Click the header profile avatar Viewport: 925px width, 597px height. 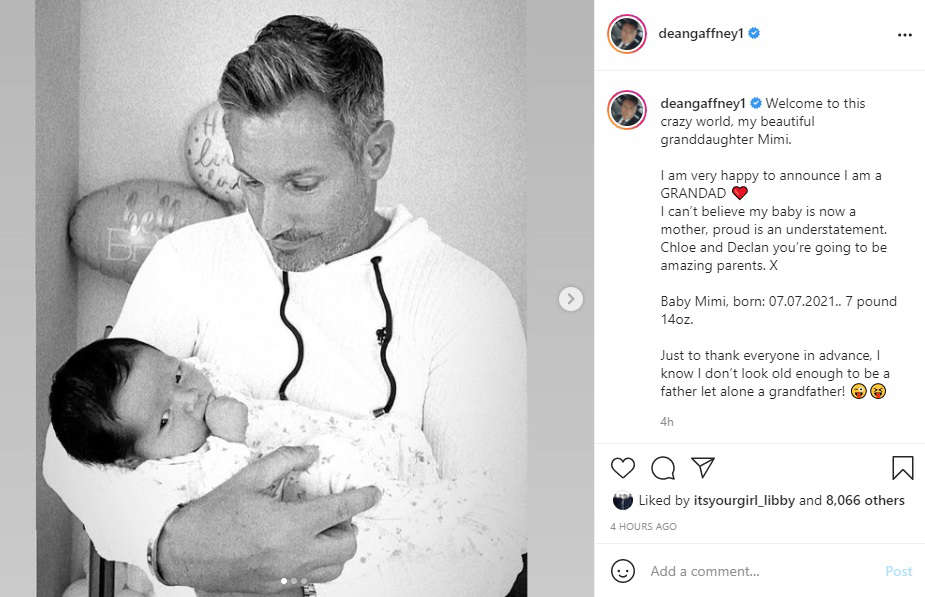(x=626, y=34)
